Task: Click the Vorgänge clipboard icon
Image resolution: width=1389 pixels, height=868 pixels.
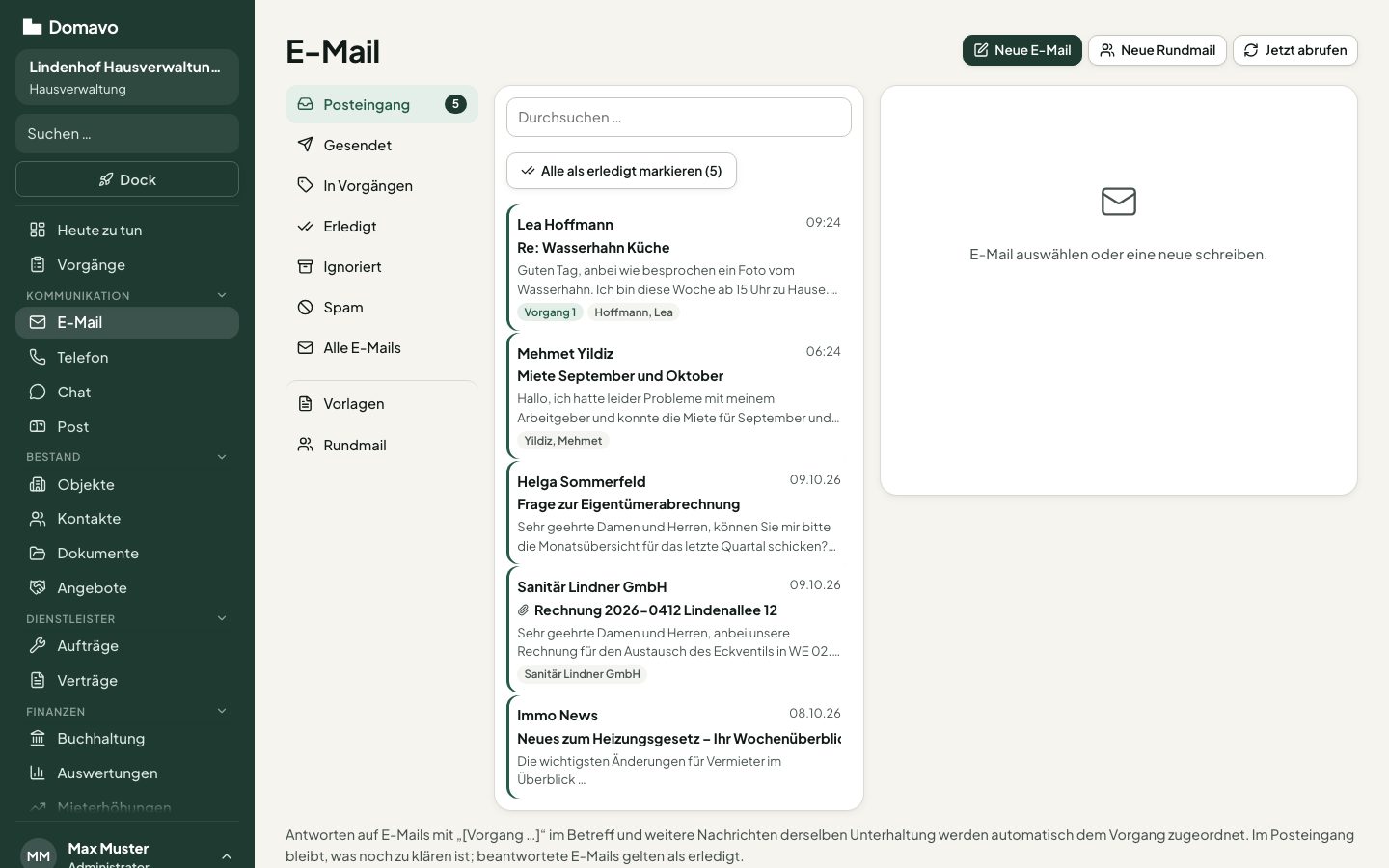Action: pyautogui.click(x=38, y=264)
